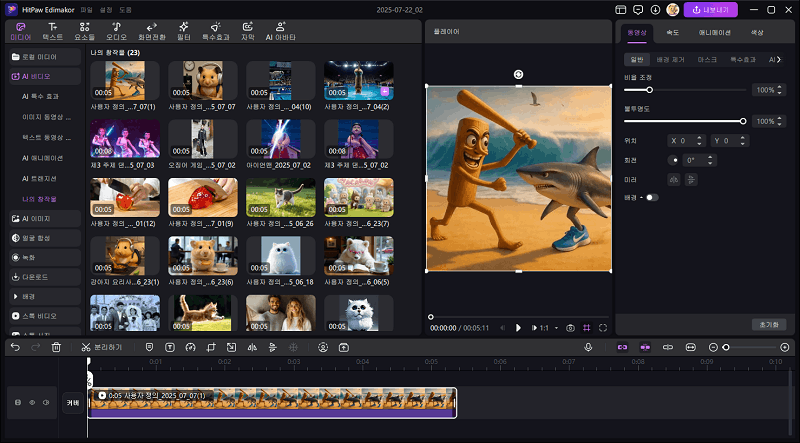Click the feedback message icon in title bar
This screenshot has width=800, height=443.
click(x=638, y=10)
